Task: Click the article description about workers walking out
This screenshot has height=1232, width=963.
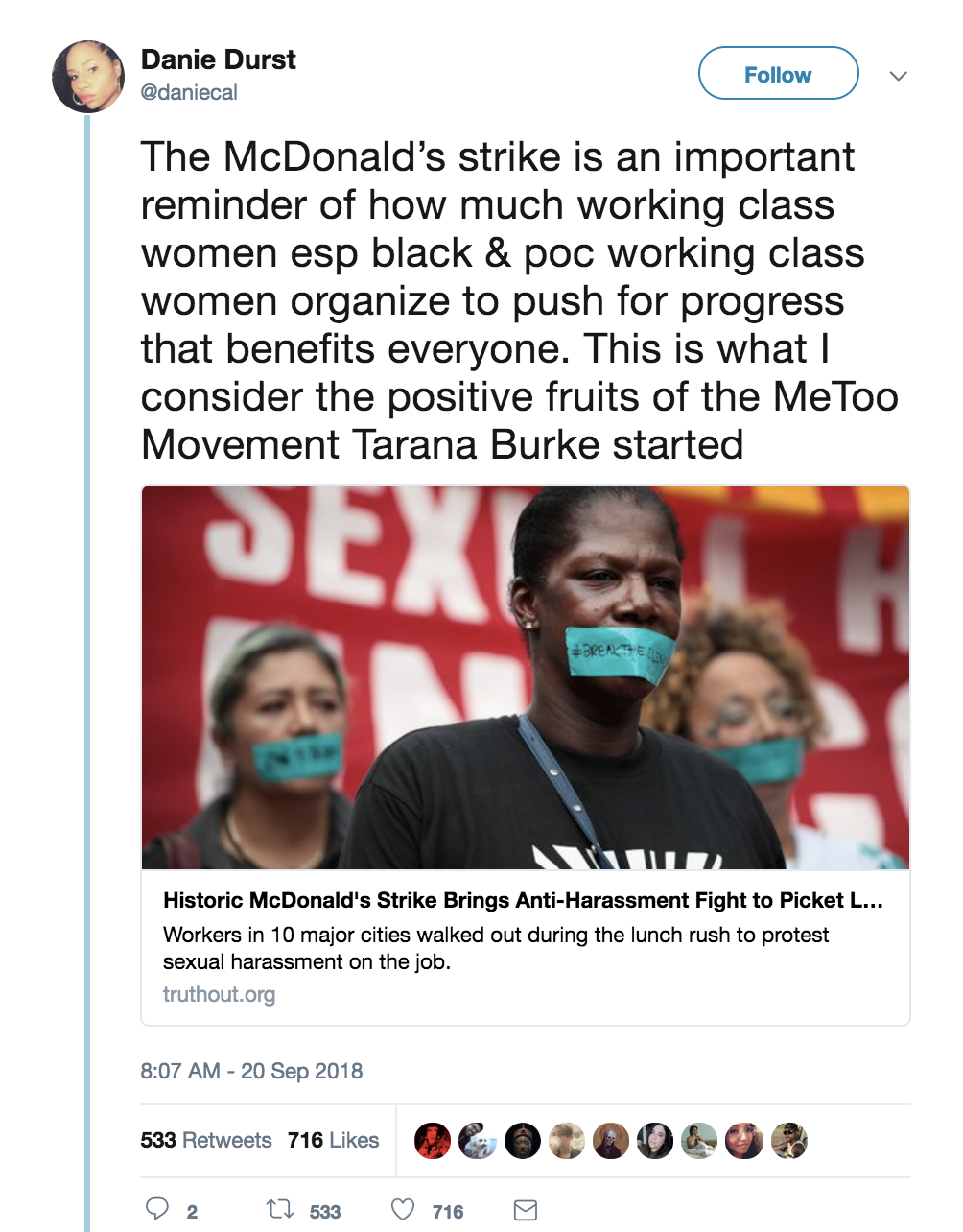Action: tap(495, 948)
